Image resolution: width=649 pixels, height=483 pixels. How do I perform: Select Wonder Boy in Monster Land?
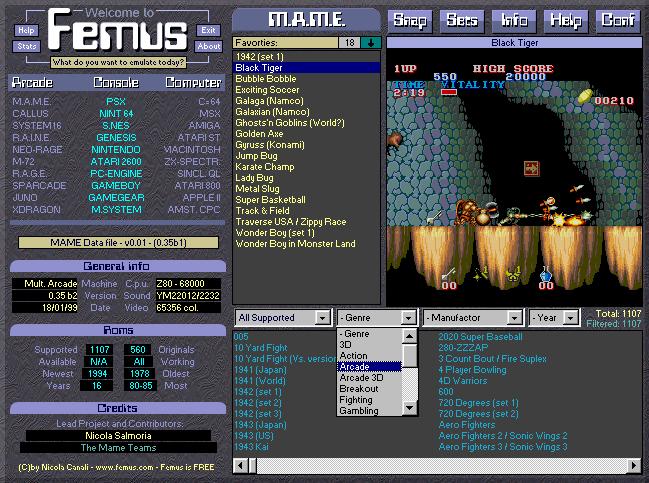(x=306, y=244)
